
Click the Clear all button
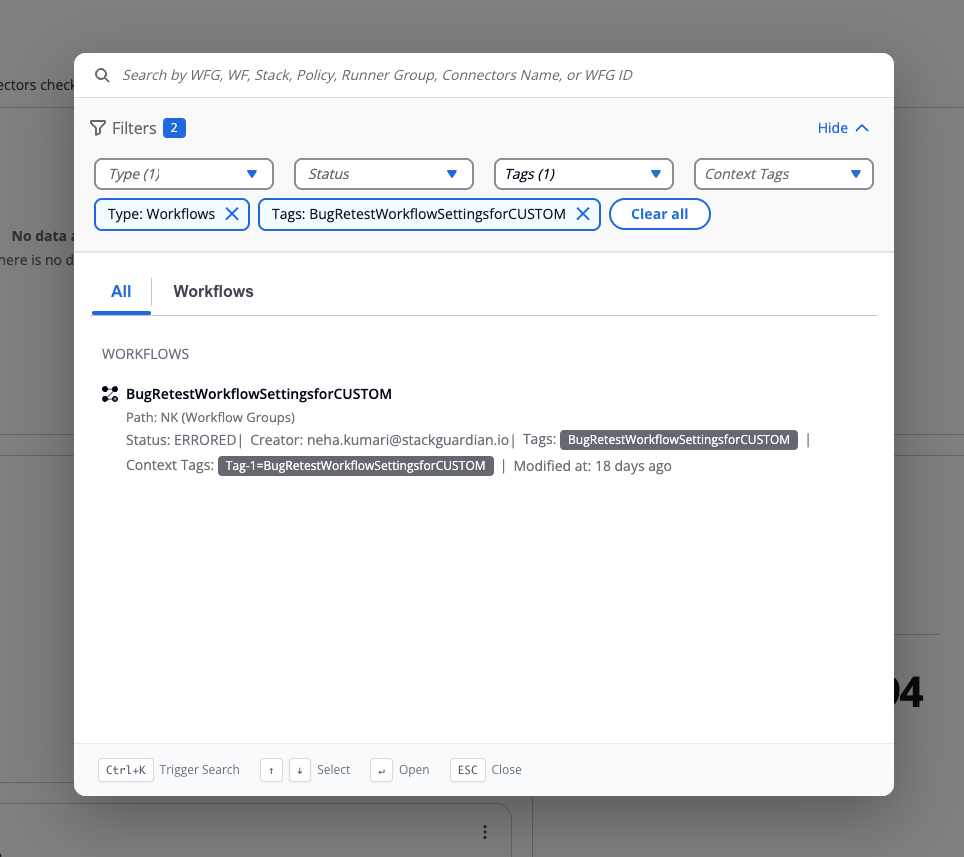[659, 214]
